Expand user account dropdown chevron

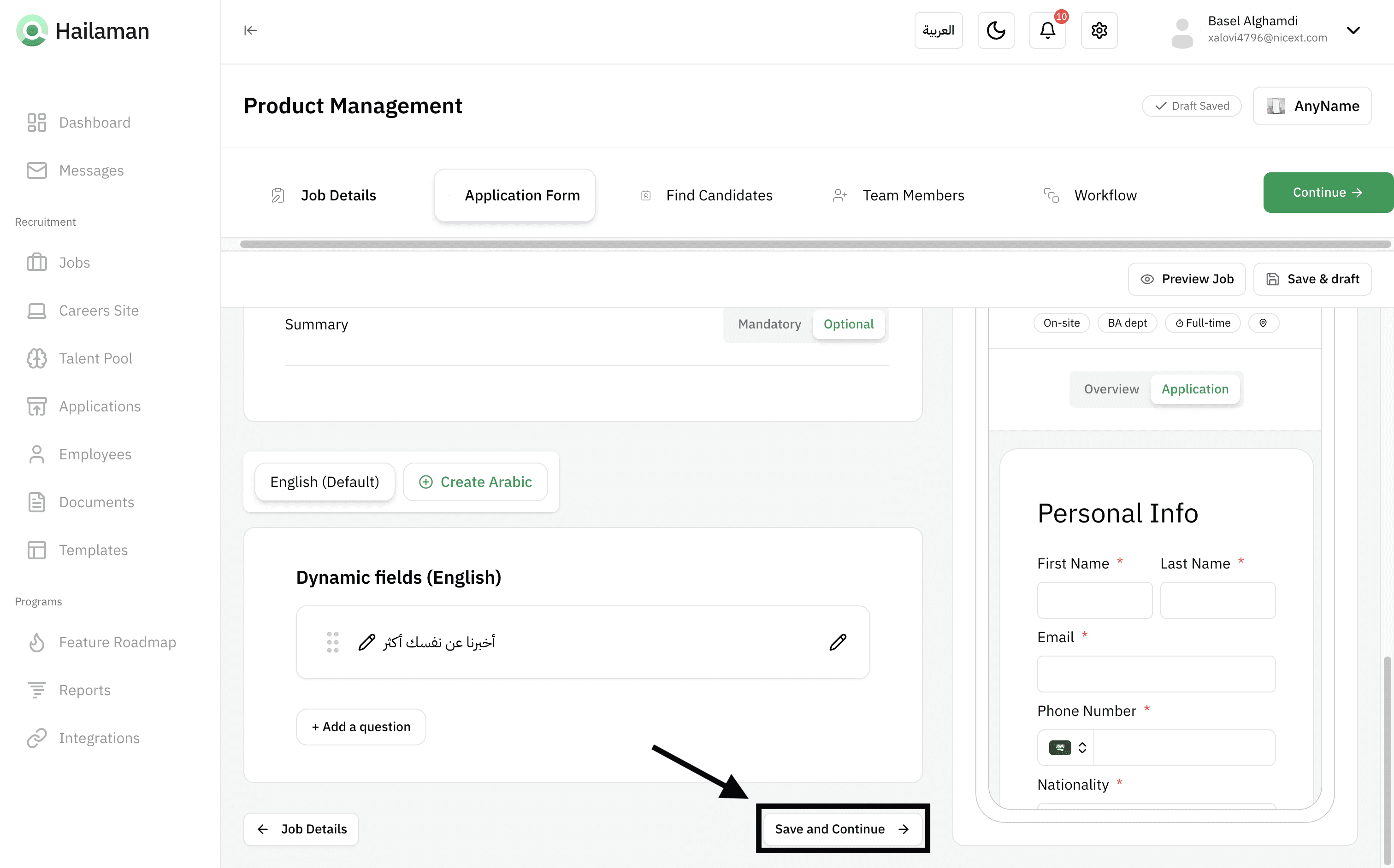tap(1353, 30)
